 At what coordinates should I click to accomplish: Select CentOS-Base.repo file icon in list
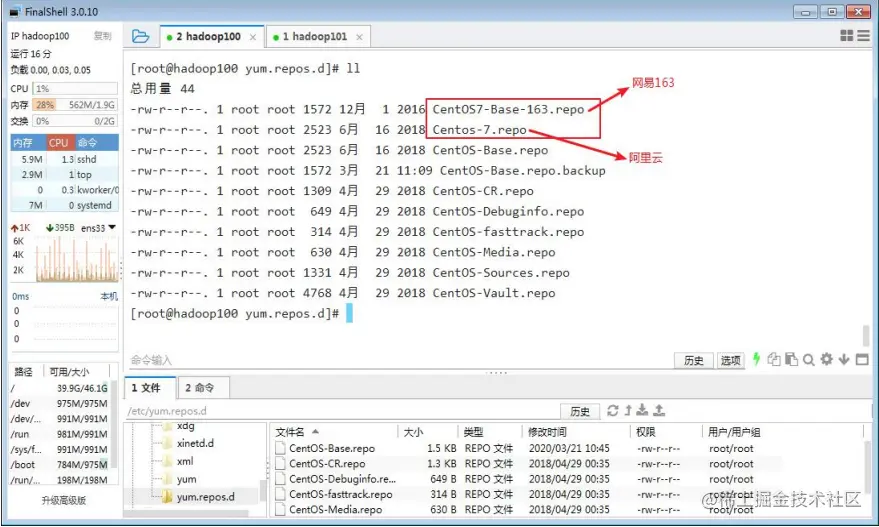280,448
